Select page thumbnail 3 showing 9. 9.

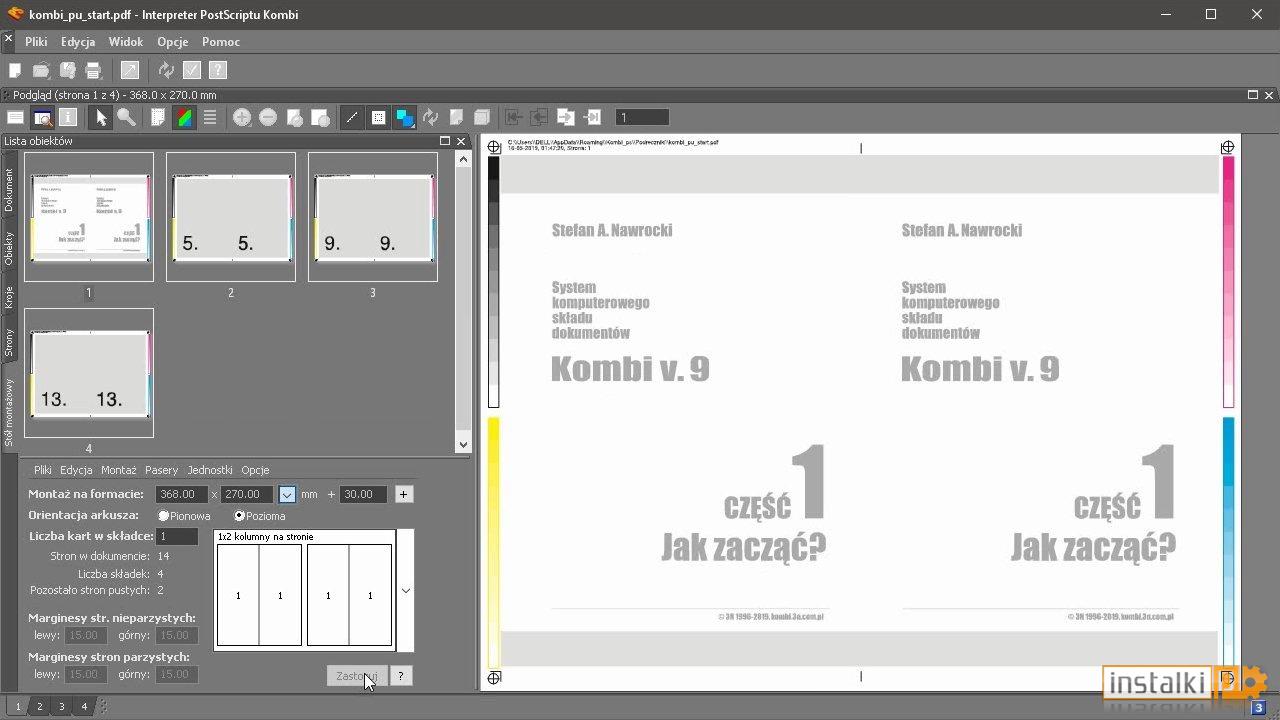pyautogui.click(x=373, y=217)
